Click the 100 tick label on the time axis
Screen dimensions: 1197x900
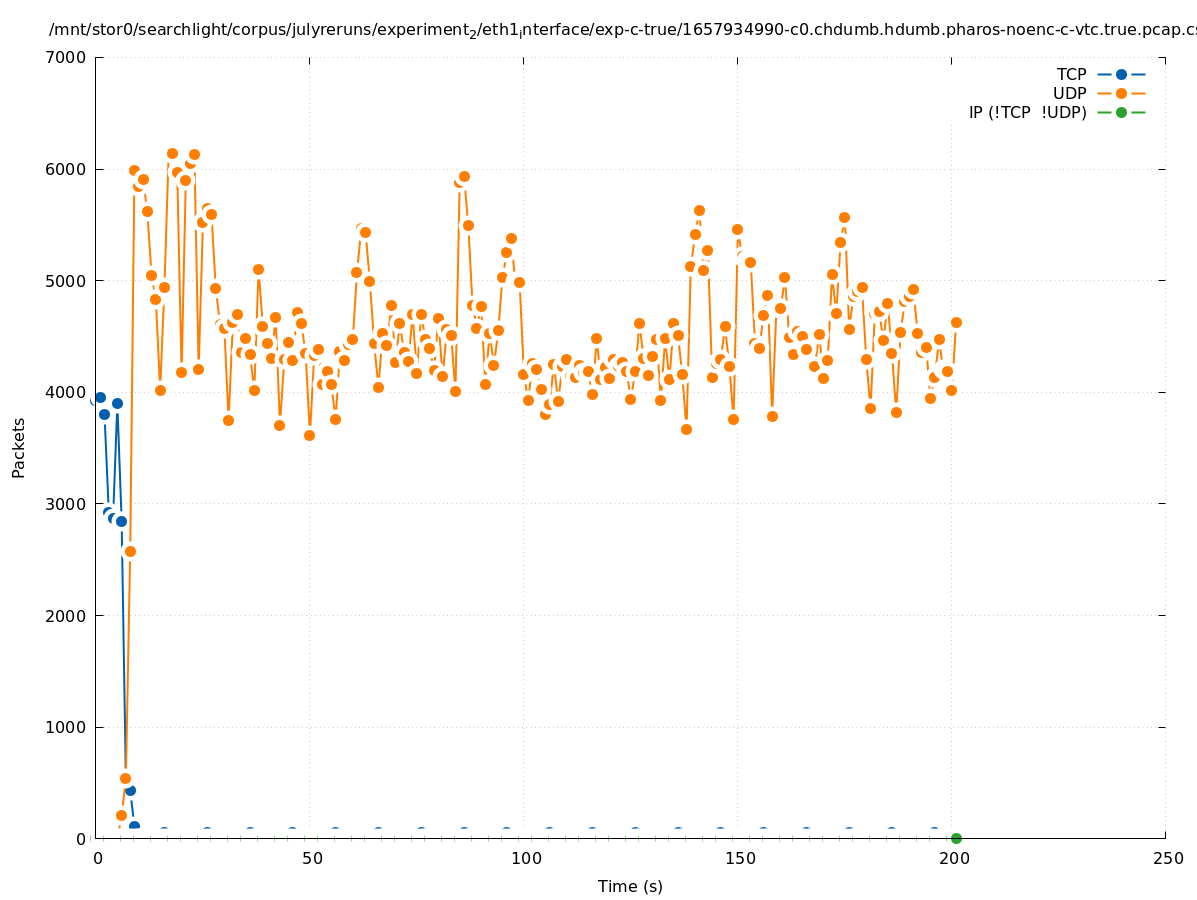pyautogui.click(x=524, y=858)
